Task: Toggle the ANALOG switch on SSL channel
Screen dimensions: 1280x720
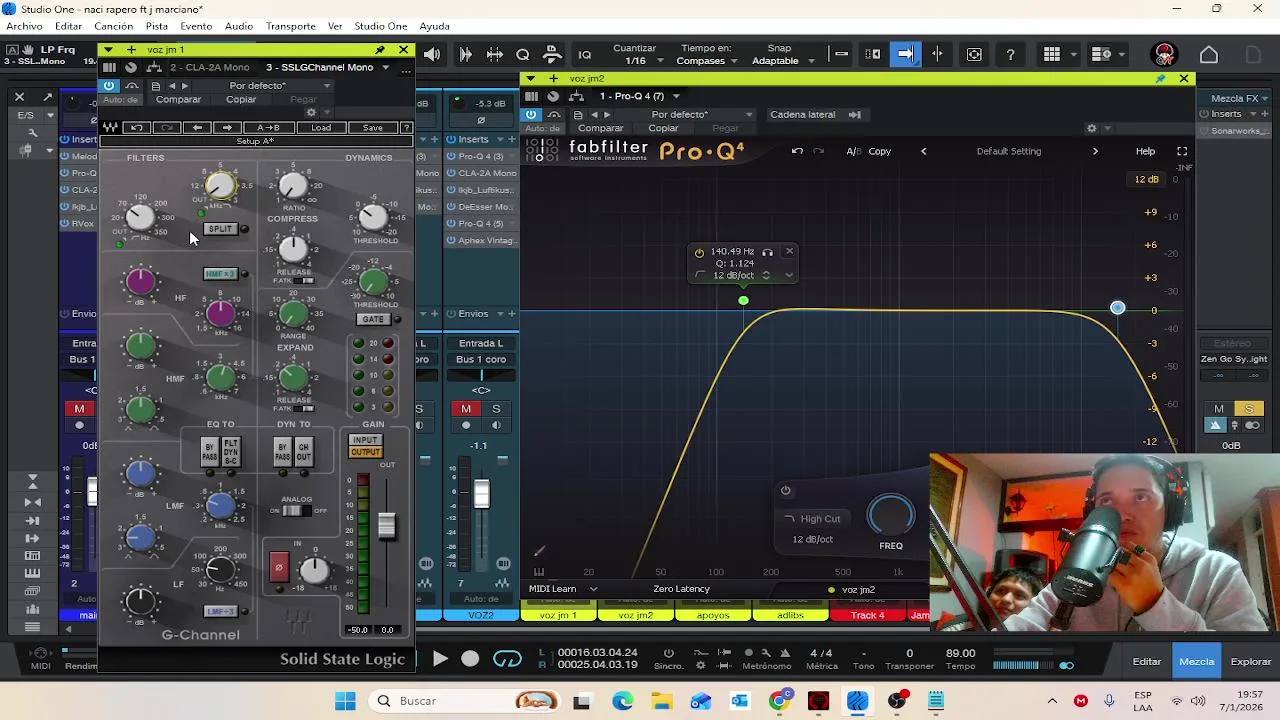Action: point(296,511)
